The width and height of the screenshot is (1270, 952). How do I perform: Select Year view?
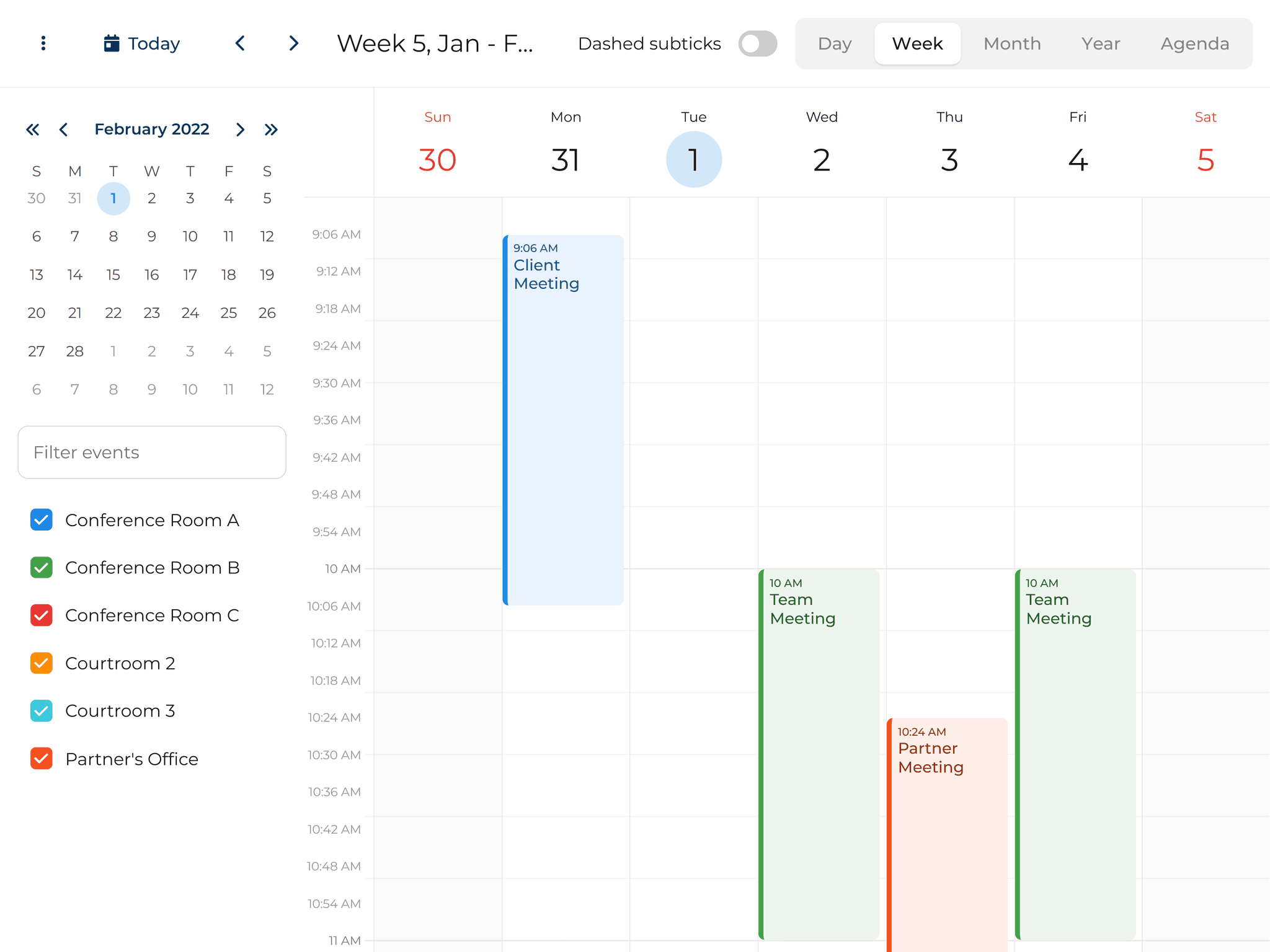click(1101, 43)
